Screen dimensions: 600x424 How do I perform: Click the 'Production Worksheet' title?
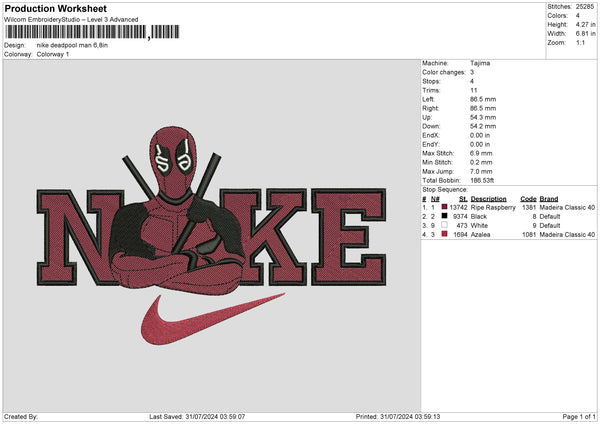56,8
